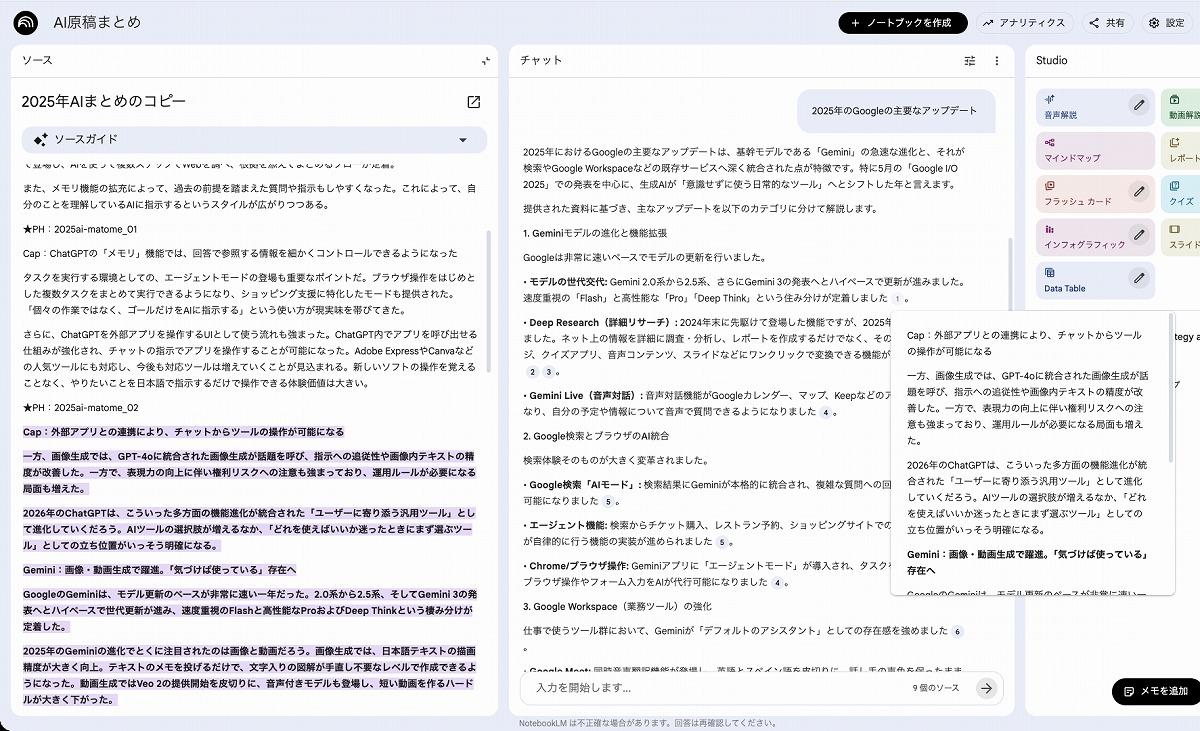Click メモを追加 button

[1155, 691]
